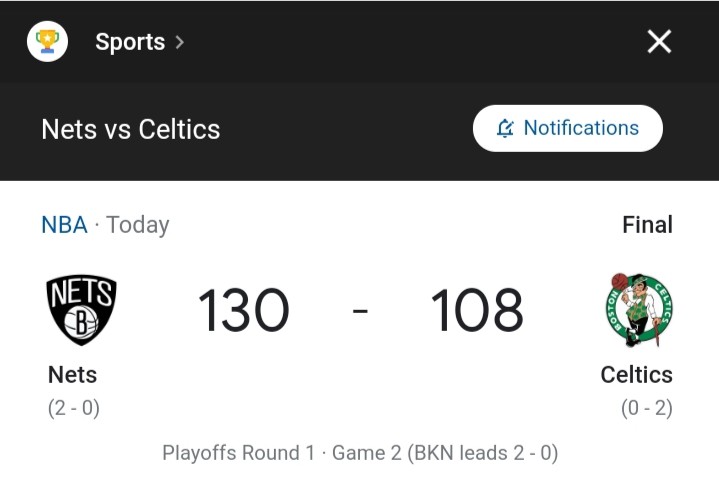
Task: Open Playoffs Round 1 Game 2 info
Action: coord(360,453)
